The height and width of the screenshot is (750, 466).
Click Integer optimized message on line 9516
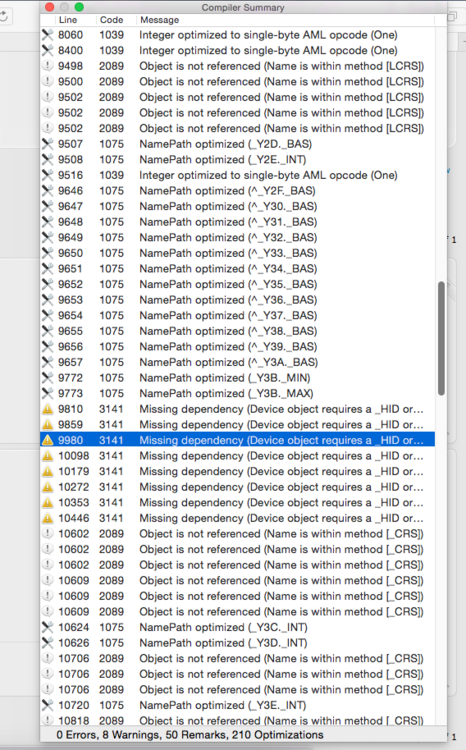(268, 175)
